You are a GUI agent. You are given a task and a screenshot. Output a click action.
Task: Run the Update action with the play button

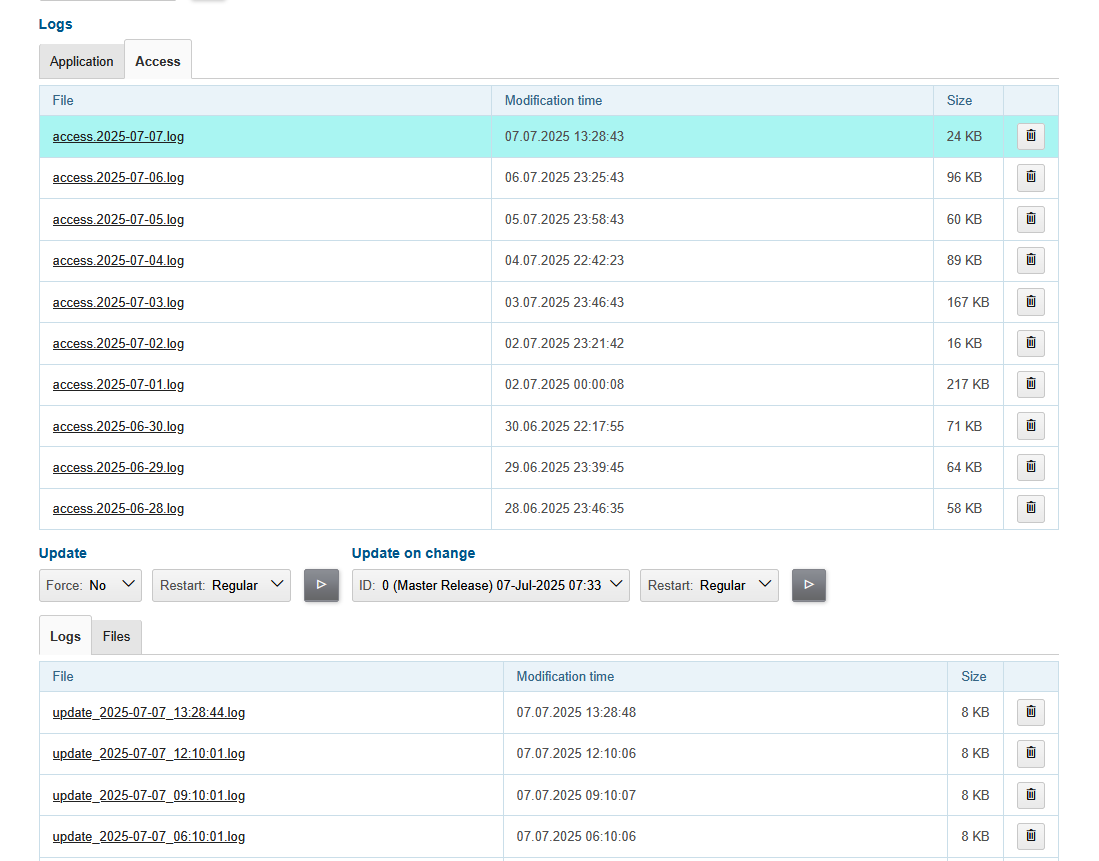[321, 585]
